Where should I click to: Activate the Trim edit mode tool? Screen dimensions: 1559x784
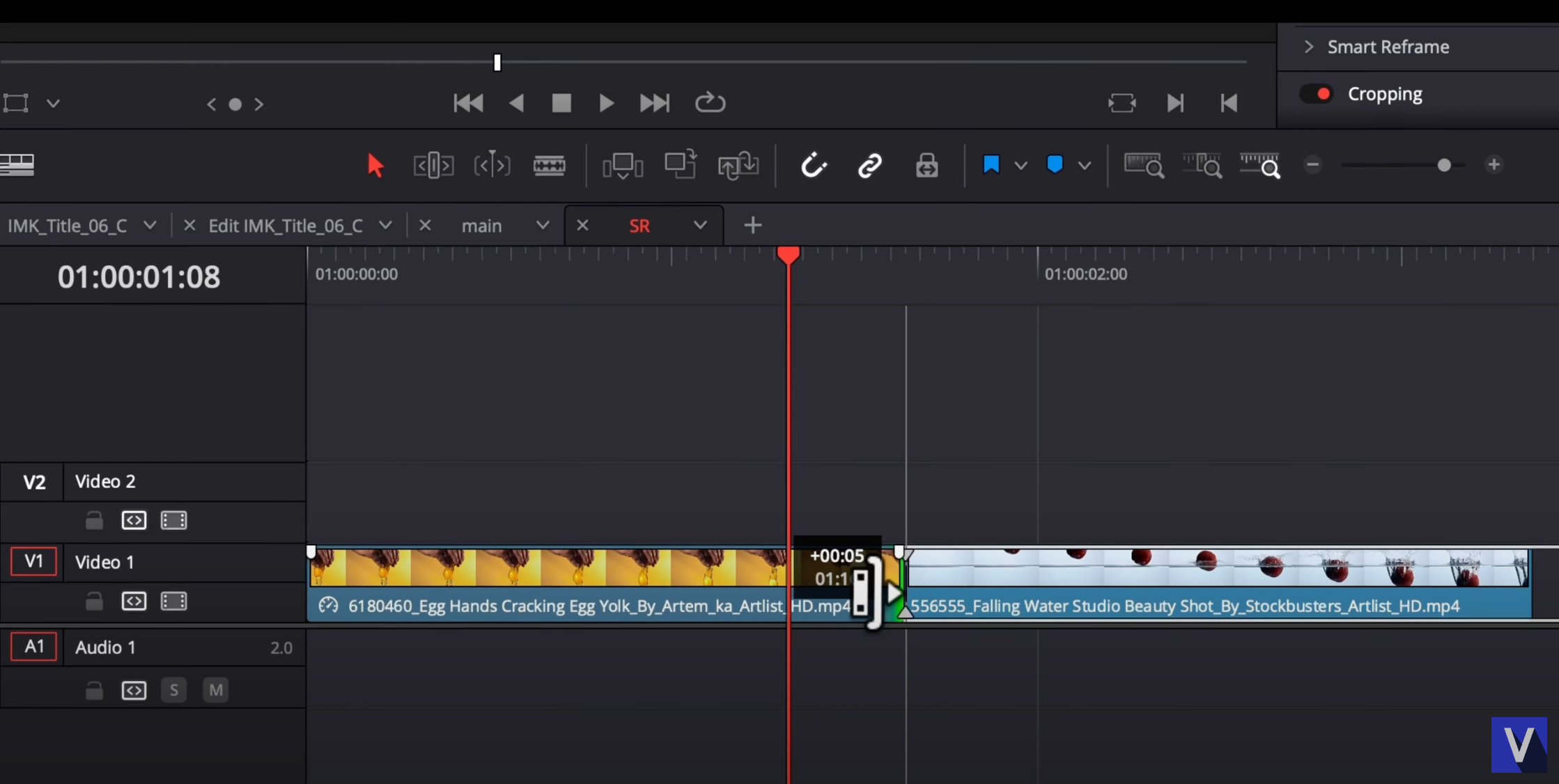[x=433, y=165]
